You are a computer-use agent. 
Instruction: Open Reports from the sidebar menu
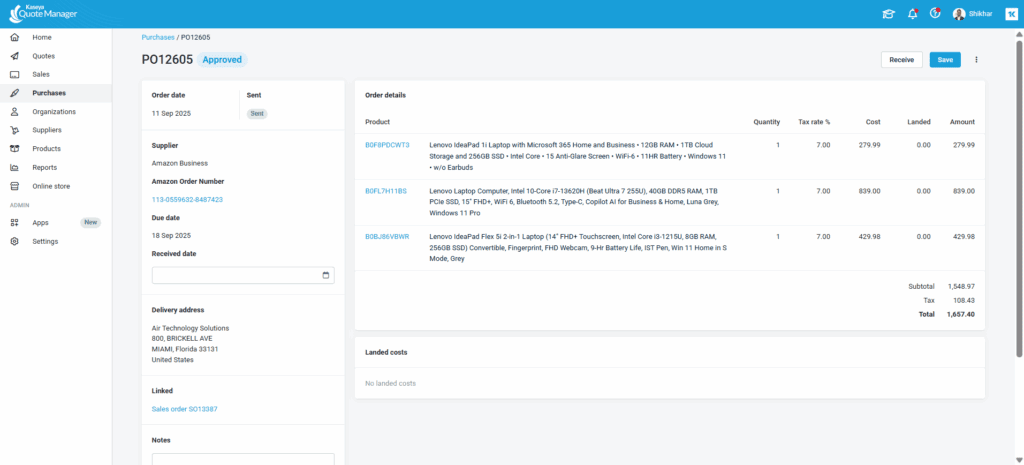[x=44, y=167]
